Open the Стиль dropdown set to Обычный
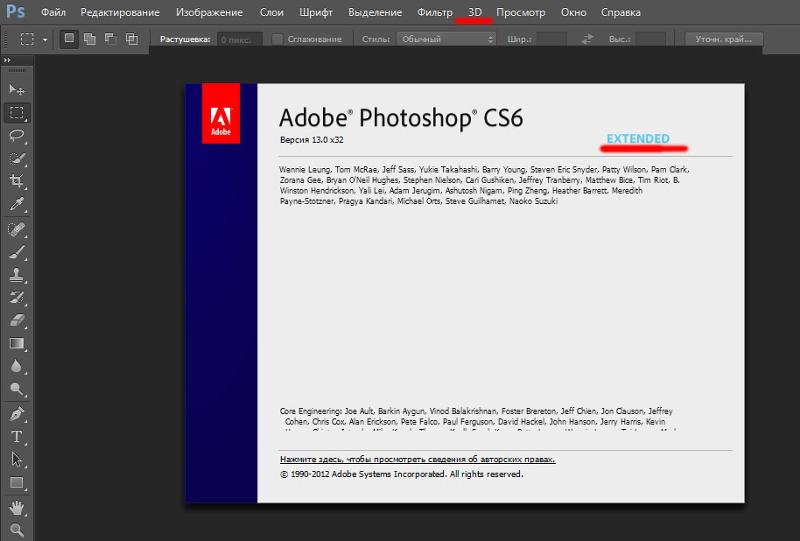The width and height of the screenshot is (800, 541). pyautogui.click(x=446, y=39)
